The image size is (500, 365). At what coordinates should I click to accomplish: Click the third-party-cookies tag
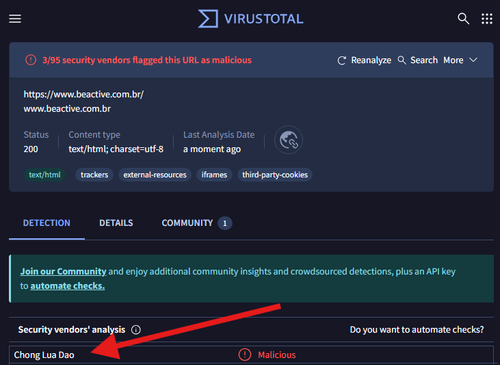pyautogui.click(x=275, y=175)
